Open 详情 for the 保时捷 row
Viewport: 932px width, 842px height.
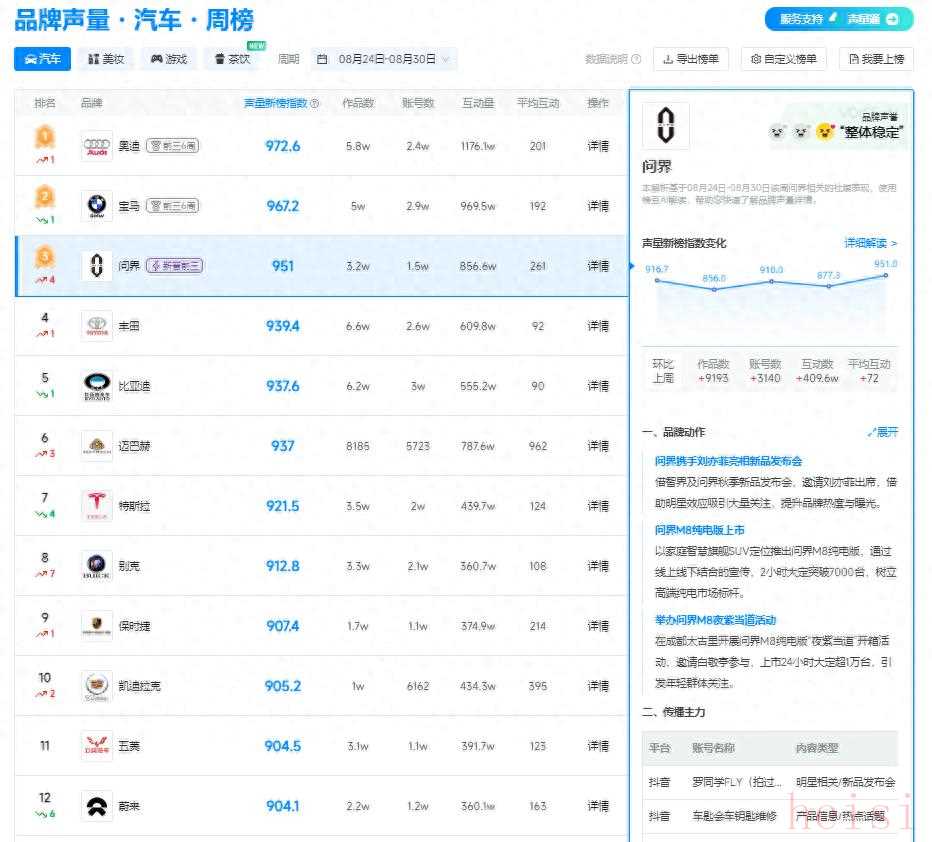(598, 626)
